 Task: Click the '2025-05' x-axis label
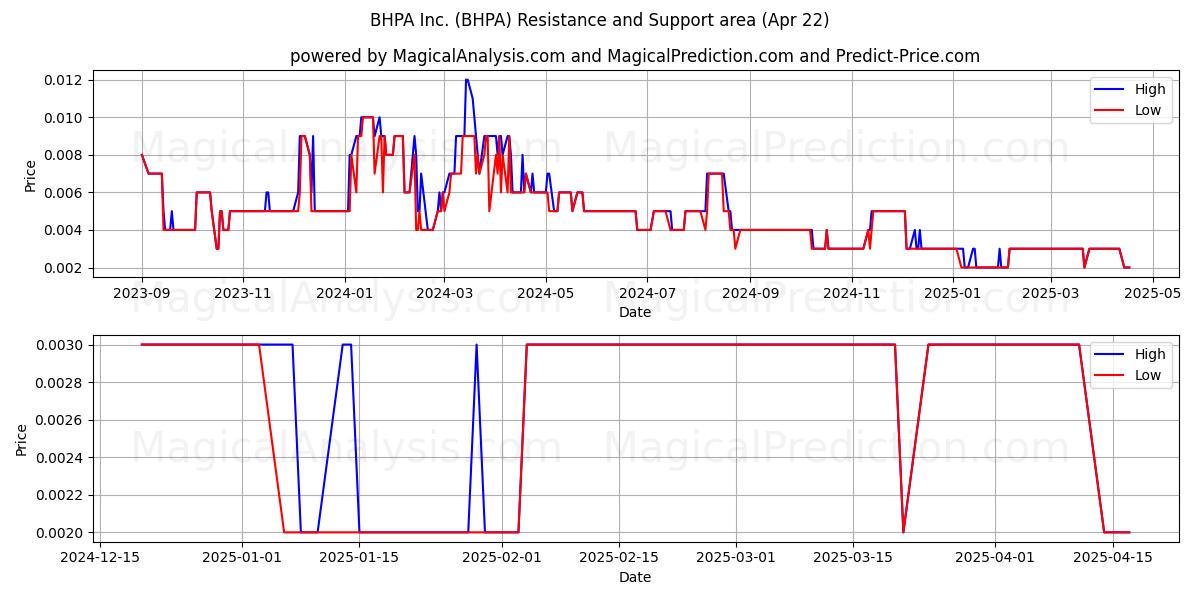point(1152,293)
